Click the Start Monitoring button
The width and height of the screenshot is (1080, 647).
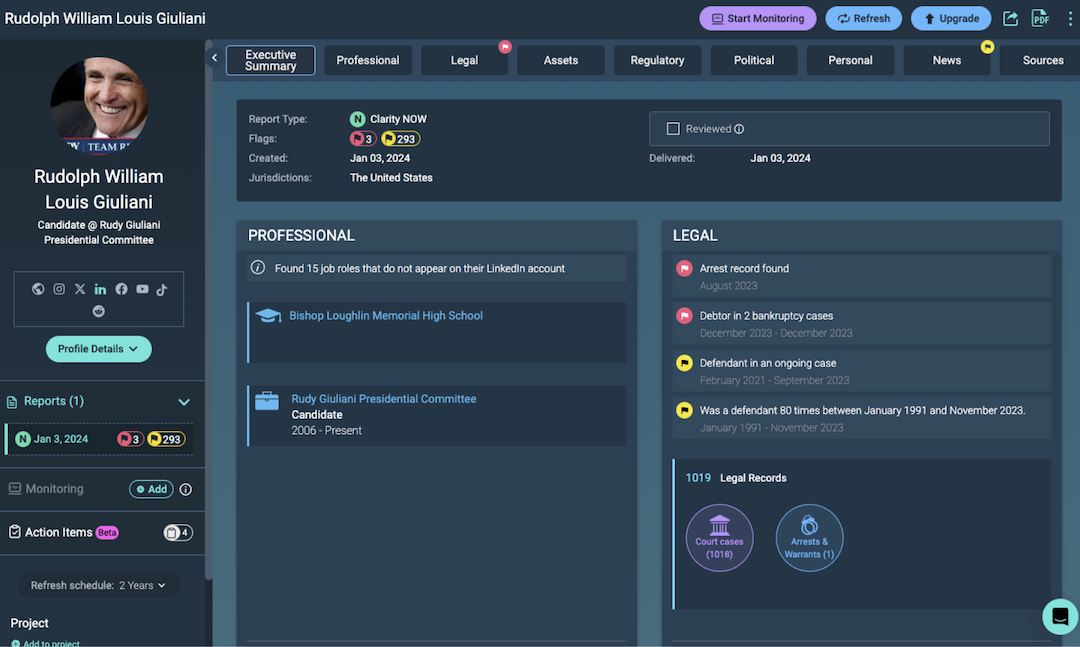pos(757,18)
